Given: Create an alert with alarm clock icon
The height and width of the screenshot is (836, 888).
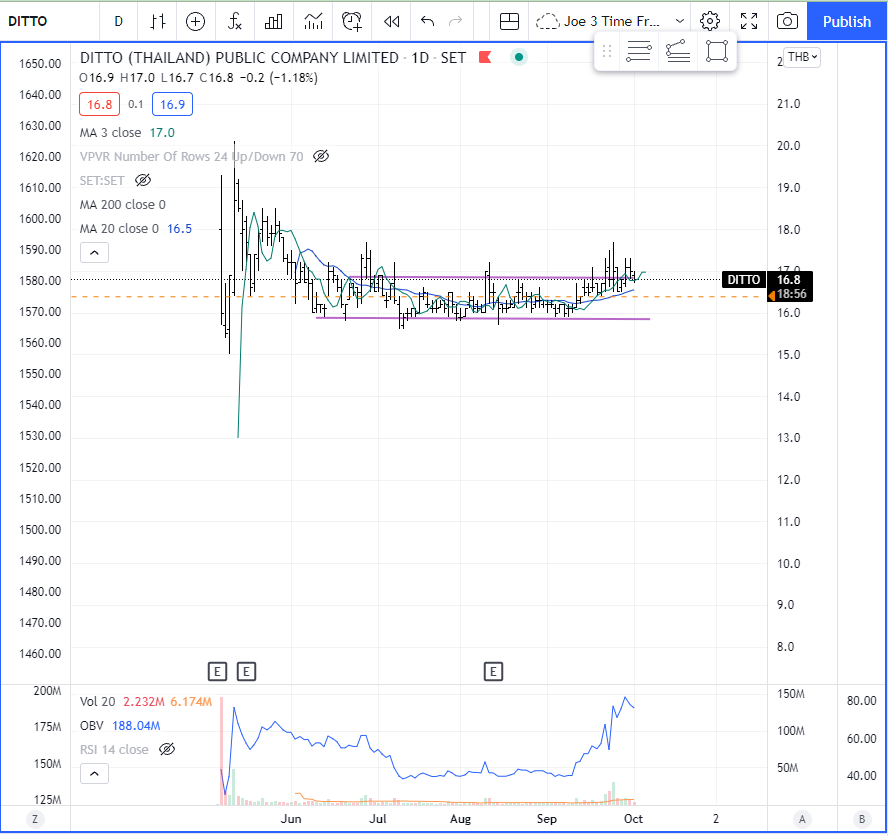Looking at the screenshot, I should pyautogui.click(x=352, y=22).
